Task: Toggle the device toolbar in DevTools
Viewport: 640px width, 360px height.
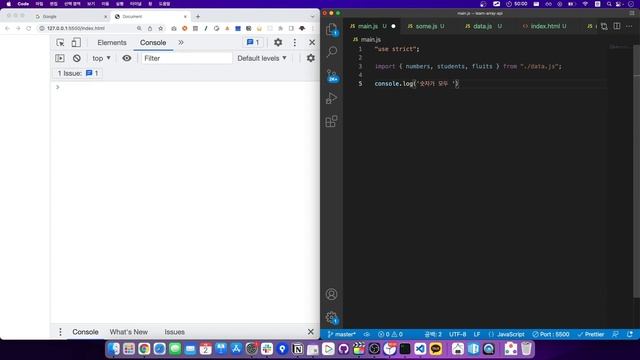Action: pyautogui.click(x=76, y=42)
